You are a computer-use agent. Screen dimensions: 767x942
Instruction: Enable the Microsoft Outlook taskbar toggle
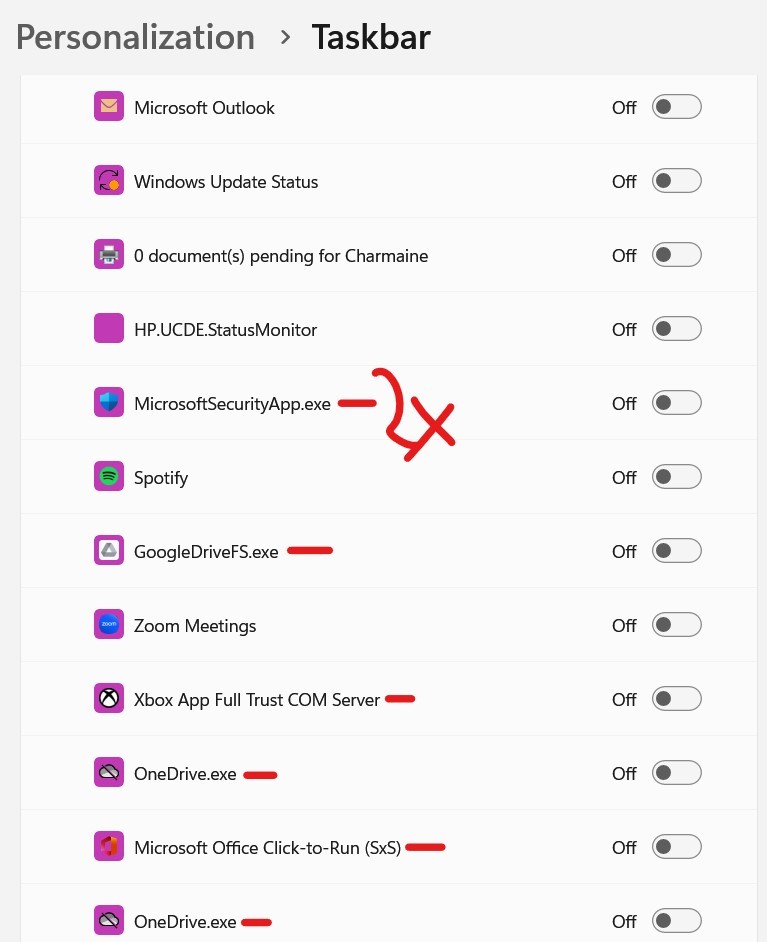(x=676, y=107)
